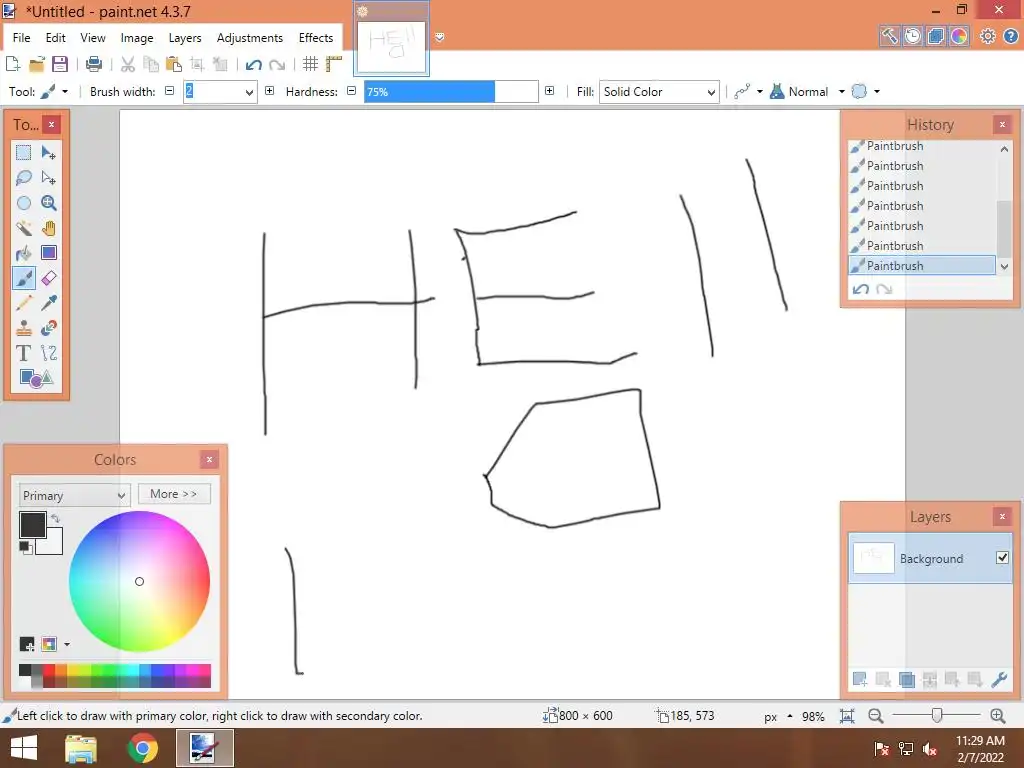Open the palette manager dropdown arrow
The height and width of the screenshot is (768, 1024).
click(x=67, y=645)
